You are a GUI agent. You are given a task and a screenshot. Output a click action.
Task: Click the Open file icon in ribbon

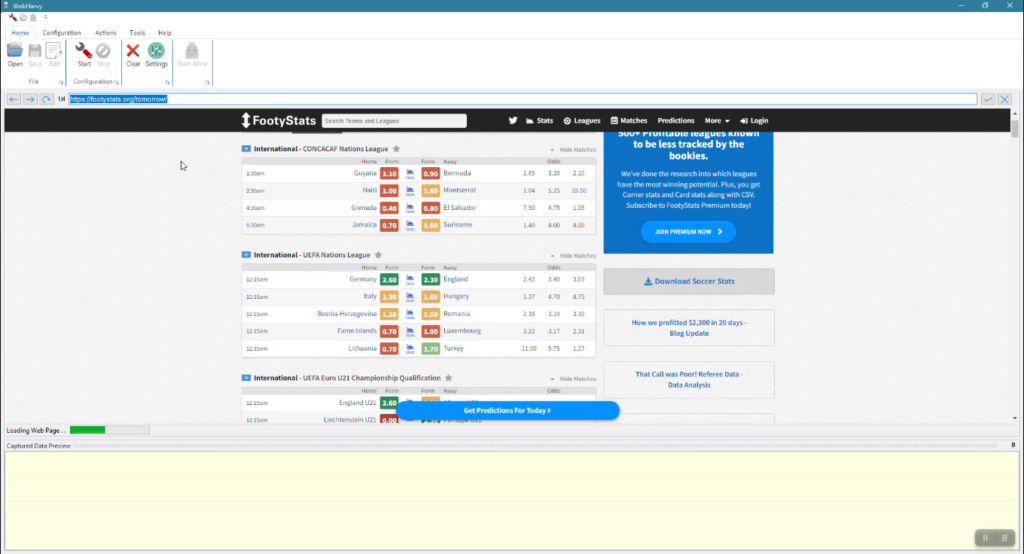(15, 51)
